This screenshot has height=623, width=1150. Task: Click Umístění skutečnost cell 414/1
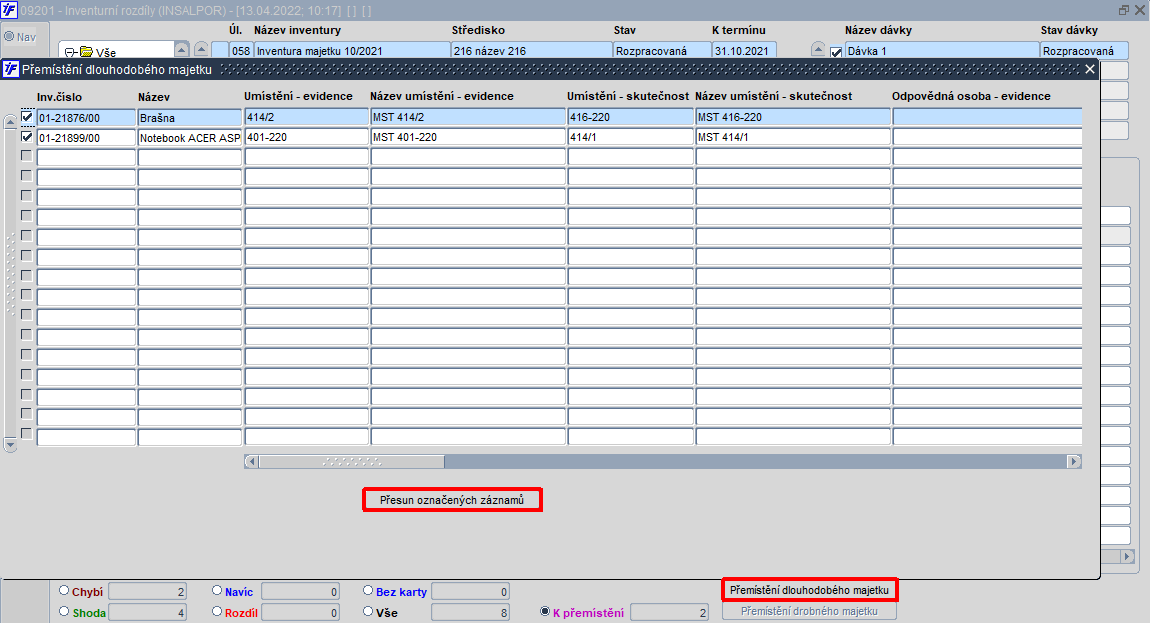point(630,136)
